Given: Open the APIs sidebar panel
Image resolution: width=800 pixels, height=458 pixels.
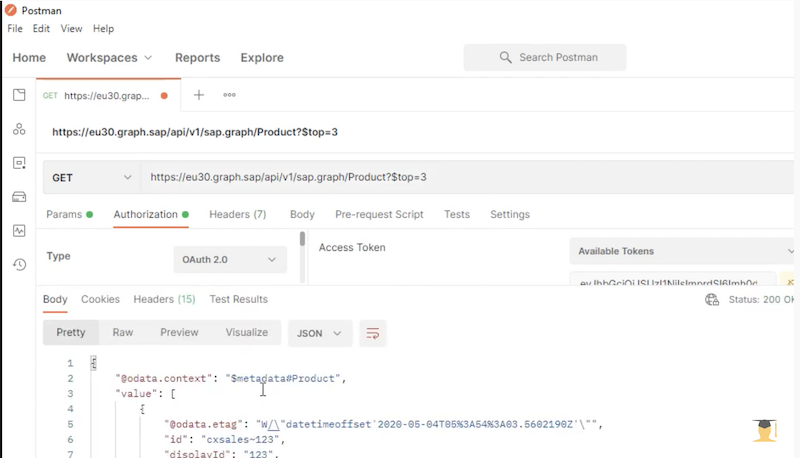Looking at the screenshot, I should coord(18,129).
